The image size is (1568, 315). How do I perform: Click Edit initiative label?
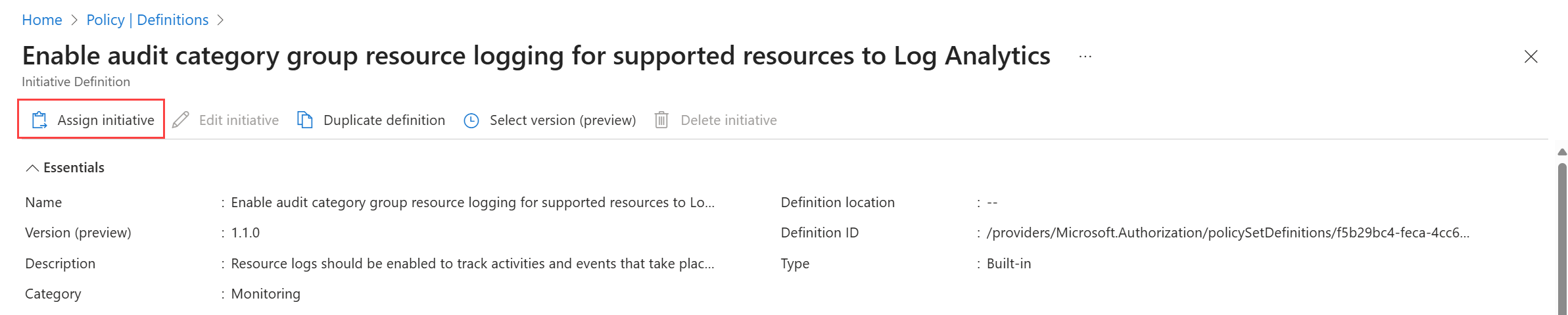[x=239, y=120]
